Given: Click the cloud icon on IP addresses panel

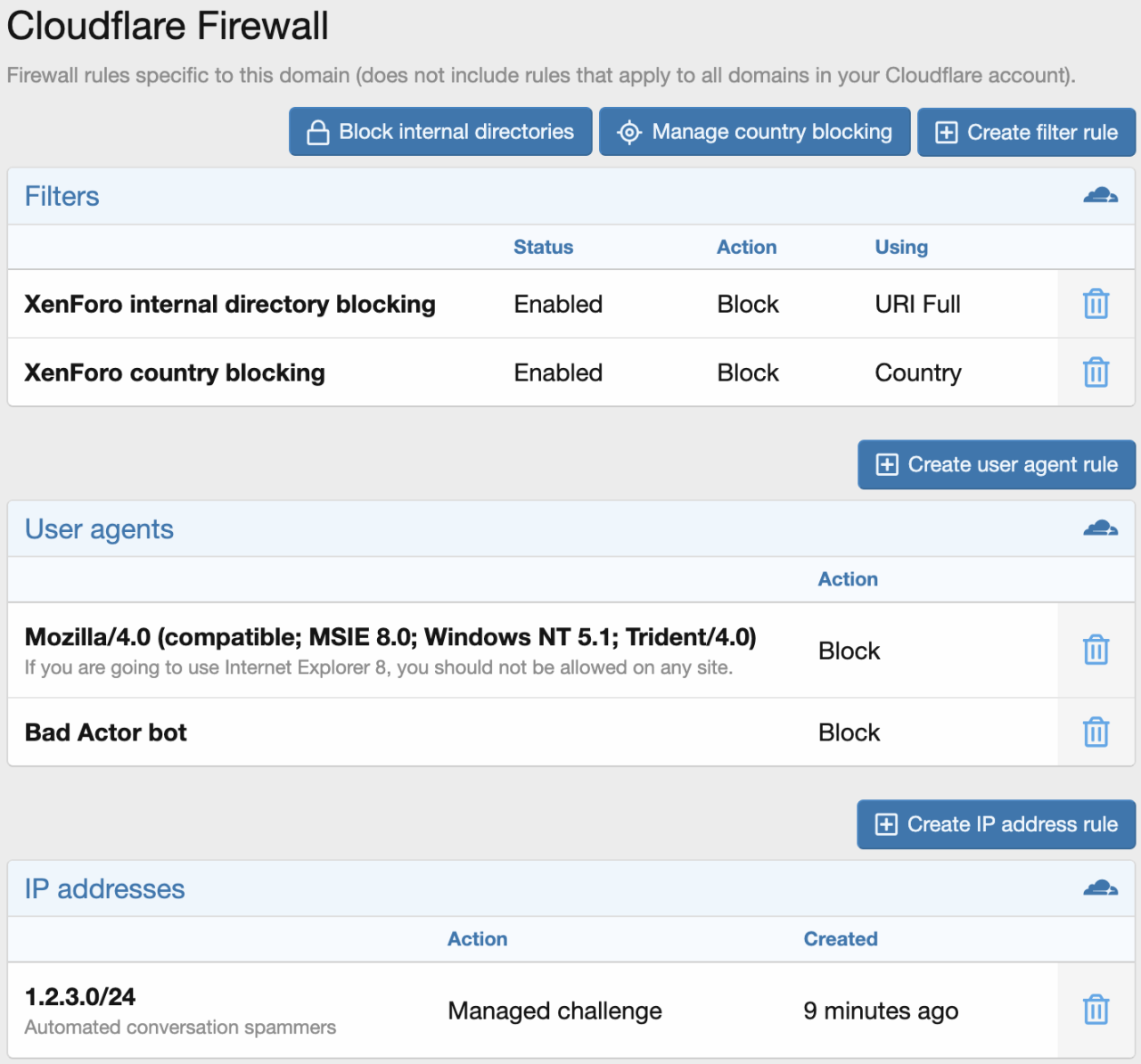Looking at the screenshot, I should click(1101, 888).
